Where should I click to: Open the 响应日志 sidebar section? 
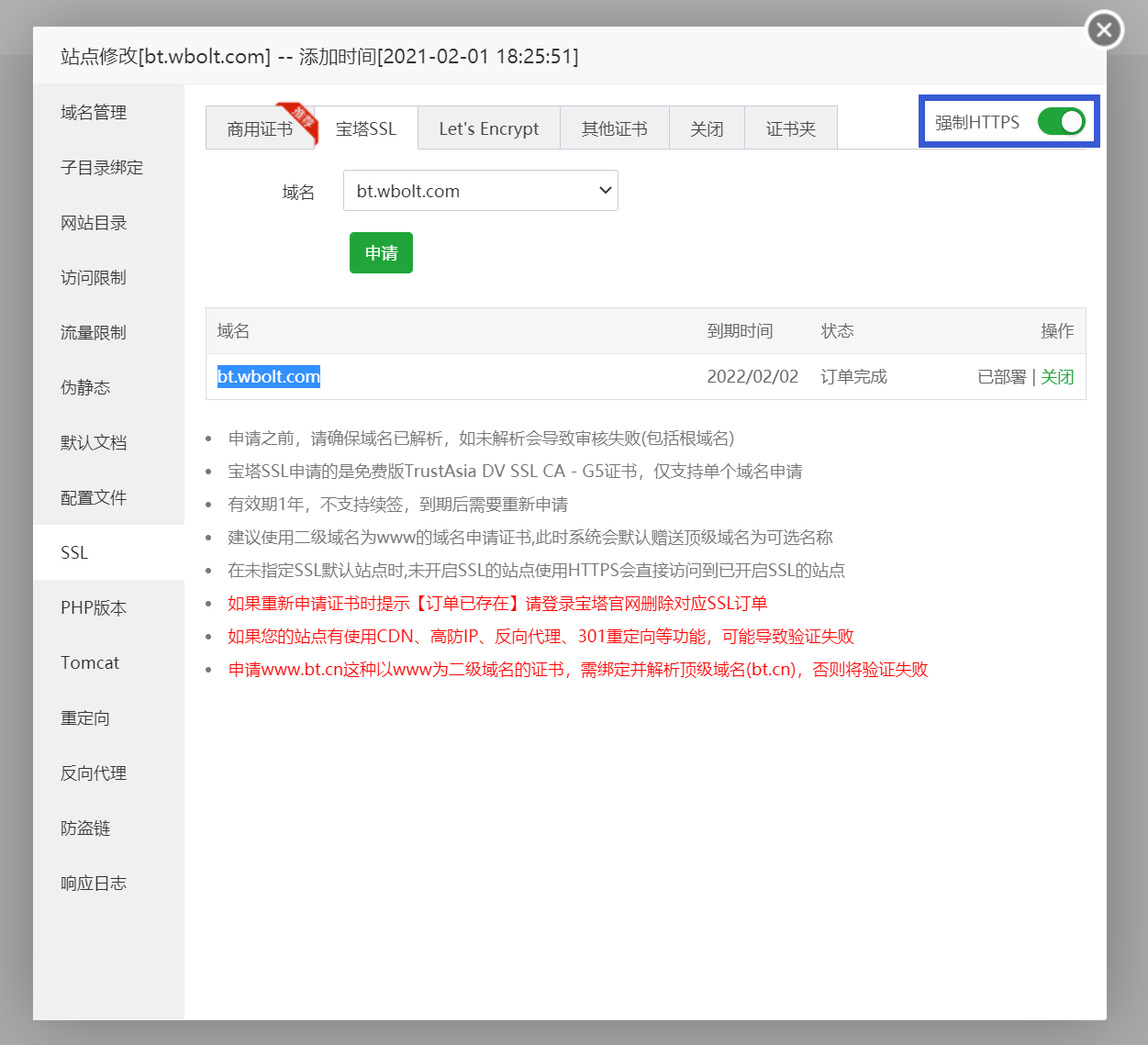[93, 883]
